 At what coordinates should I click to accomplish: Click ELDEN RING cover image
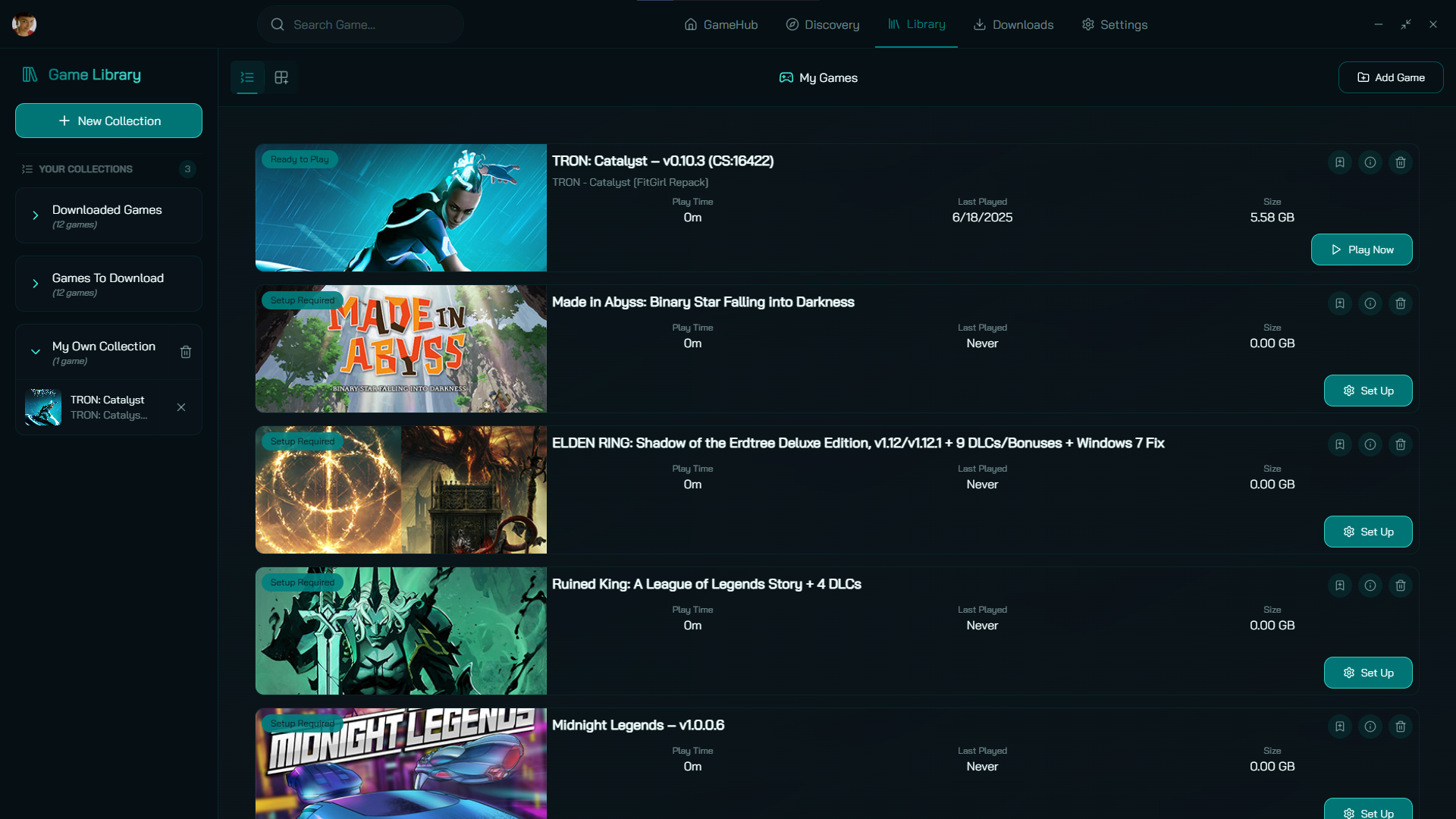coord(401,490)
